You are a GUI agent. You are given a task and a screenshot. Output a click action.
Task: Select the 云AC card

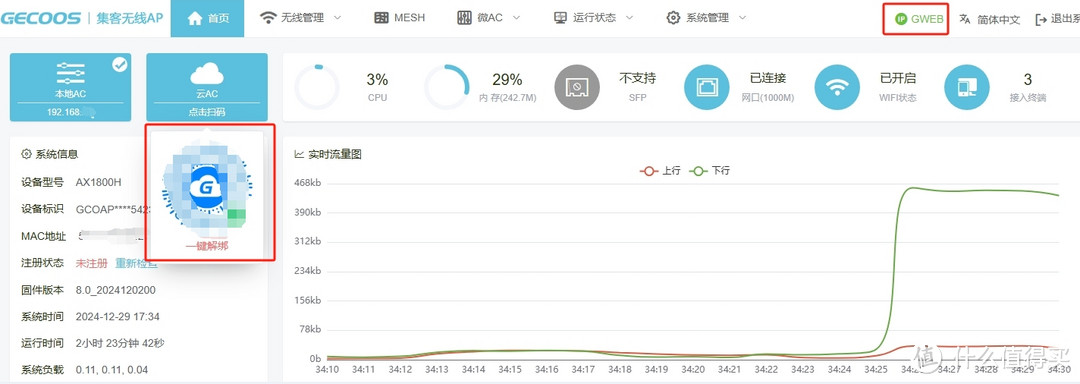point(207,87)
